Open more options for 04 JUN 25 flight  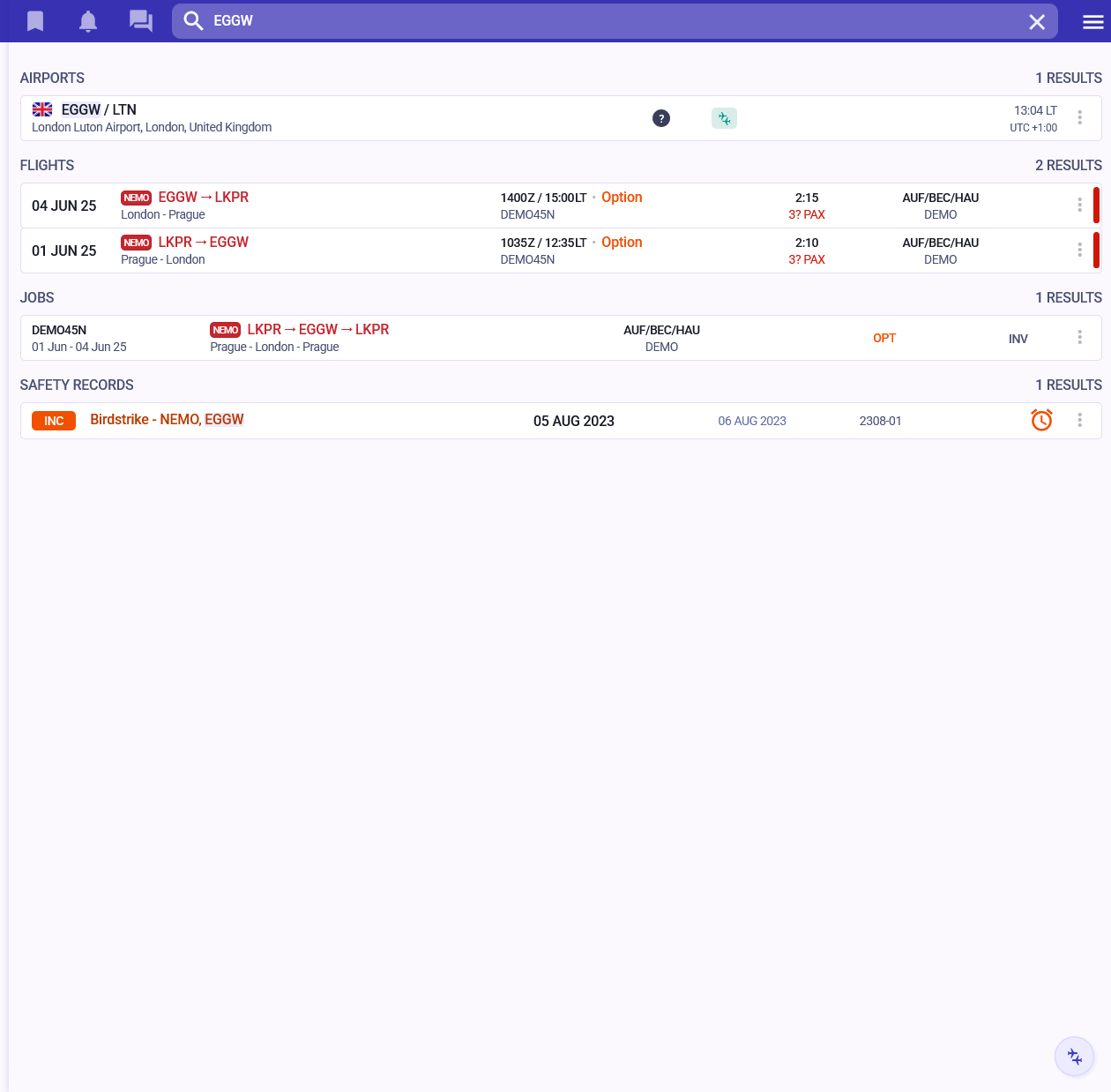pyautogui.click(x=1079, y=206)
